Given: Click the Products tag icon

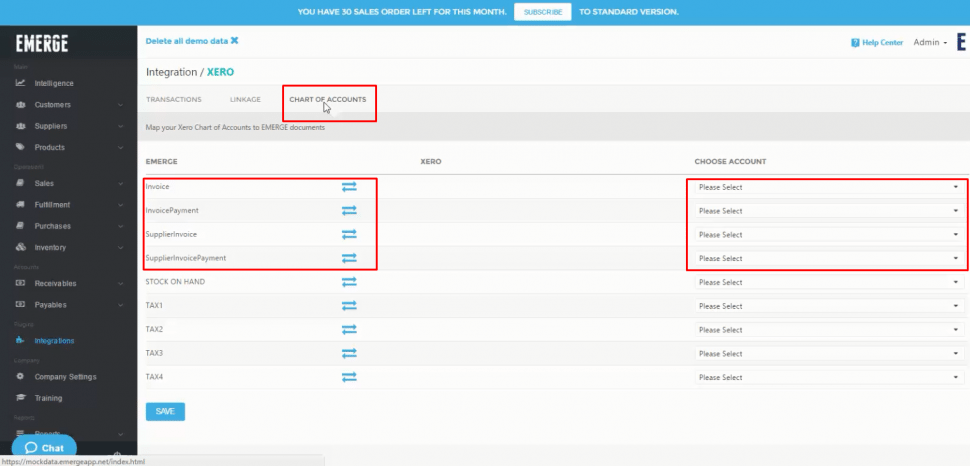Looking at the screenshot, I should (x=20, y=147).
